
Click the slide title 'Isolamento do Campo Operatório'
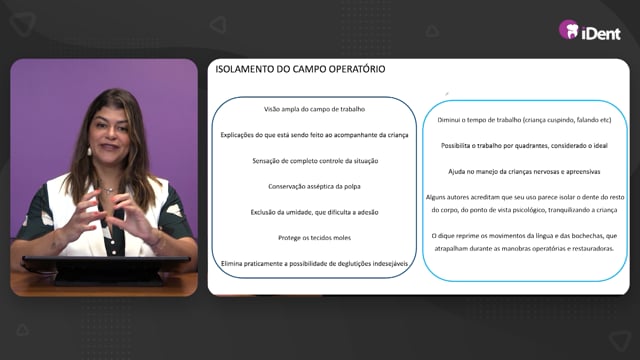pyautogui.click(x=300, y=69)
